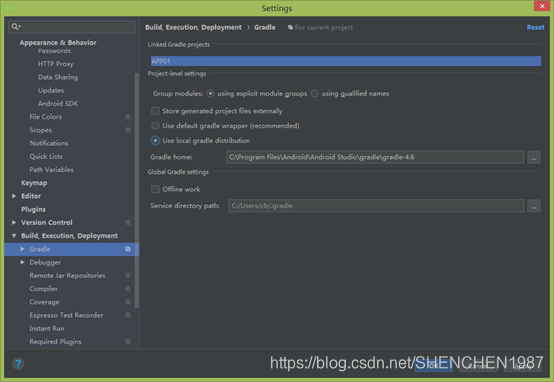Image resolution: width=554 pixels, height=382 pixels.
Task: Expand the Version Control section
Action: coord(14,223)
